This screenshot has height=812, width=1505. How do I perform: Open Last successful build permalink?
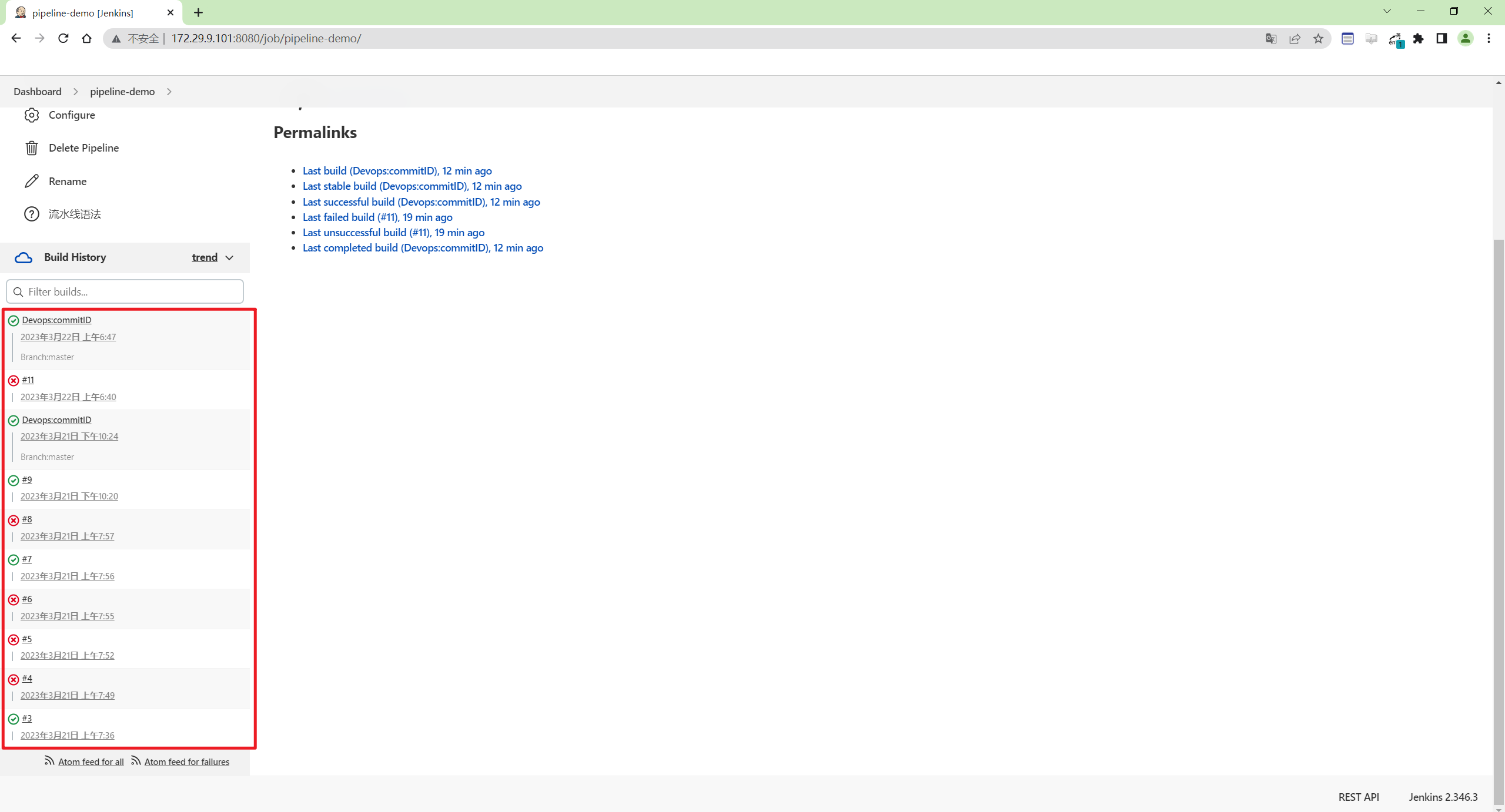point(421,202)
